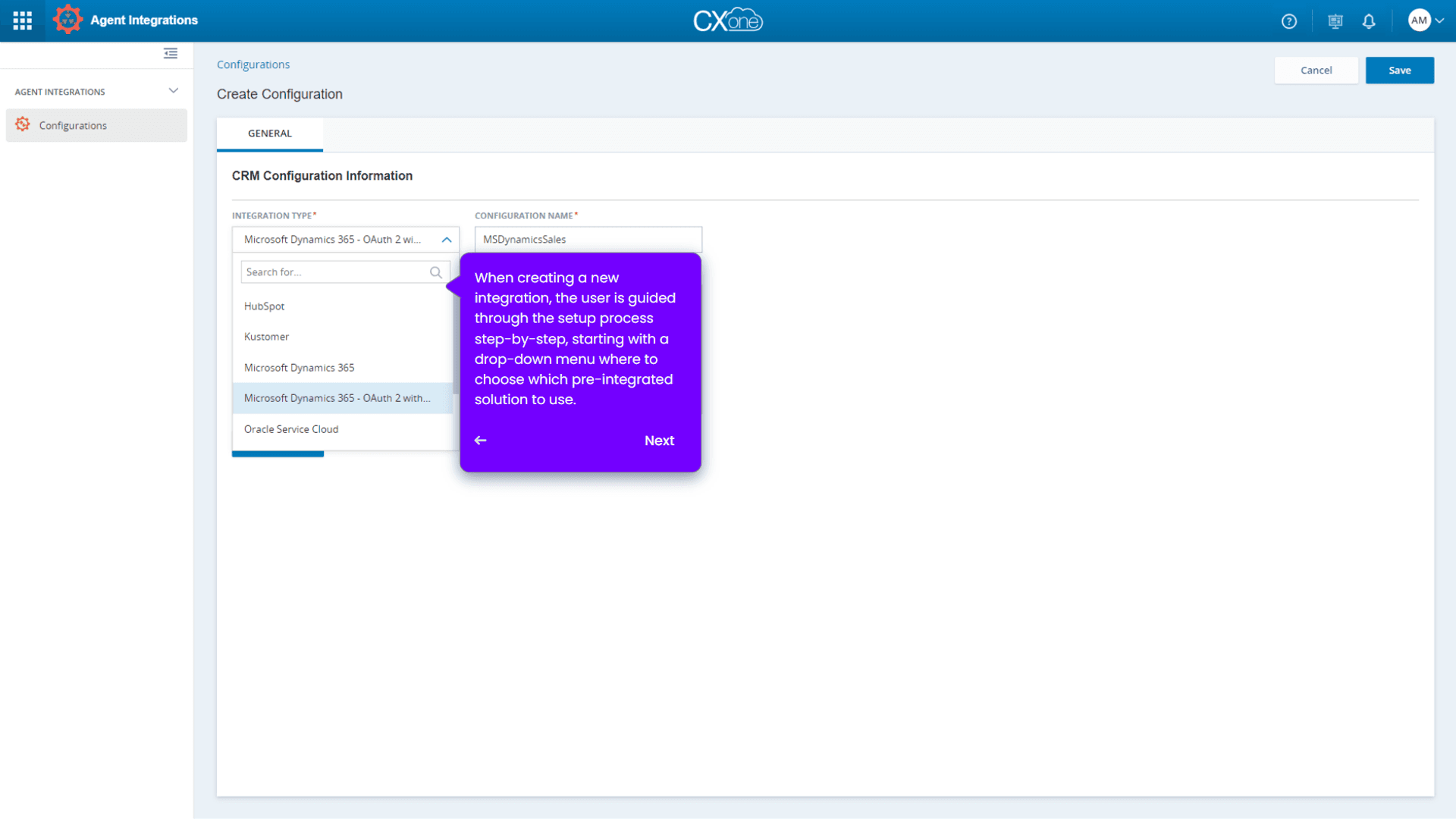Click the Configuration Name input field
The height and width of the screenshot is (819, 1456).
click(588, 240)
